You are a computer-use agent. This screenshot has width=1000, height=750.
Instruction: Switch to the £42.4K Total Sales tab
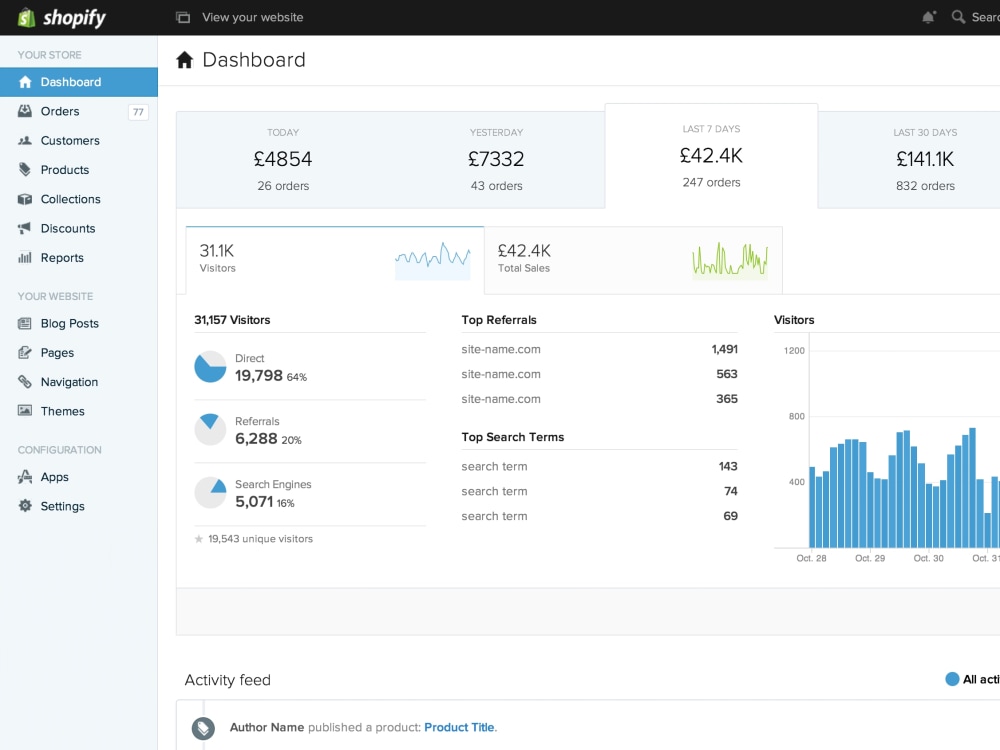tap(633, 260)
